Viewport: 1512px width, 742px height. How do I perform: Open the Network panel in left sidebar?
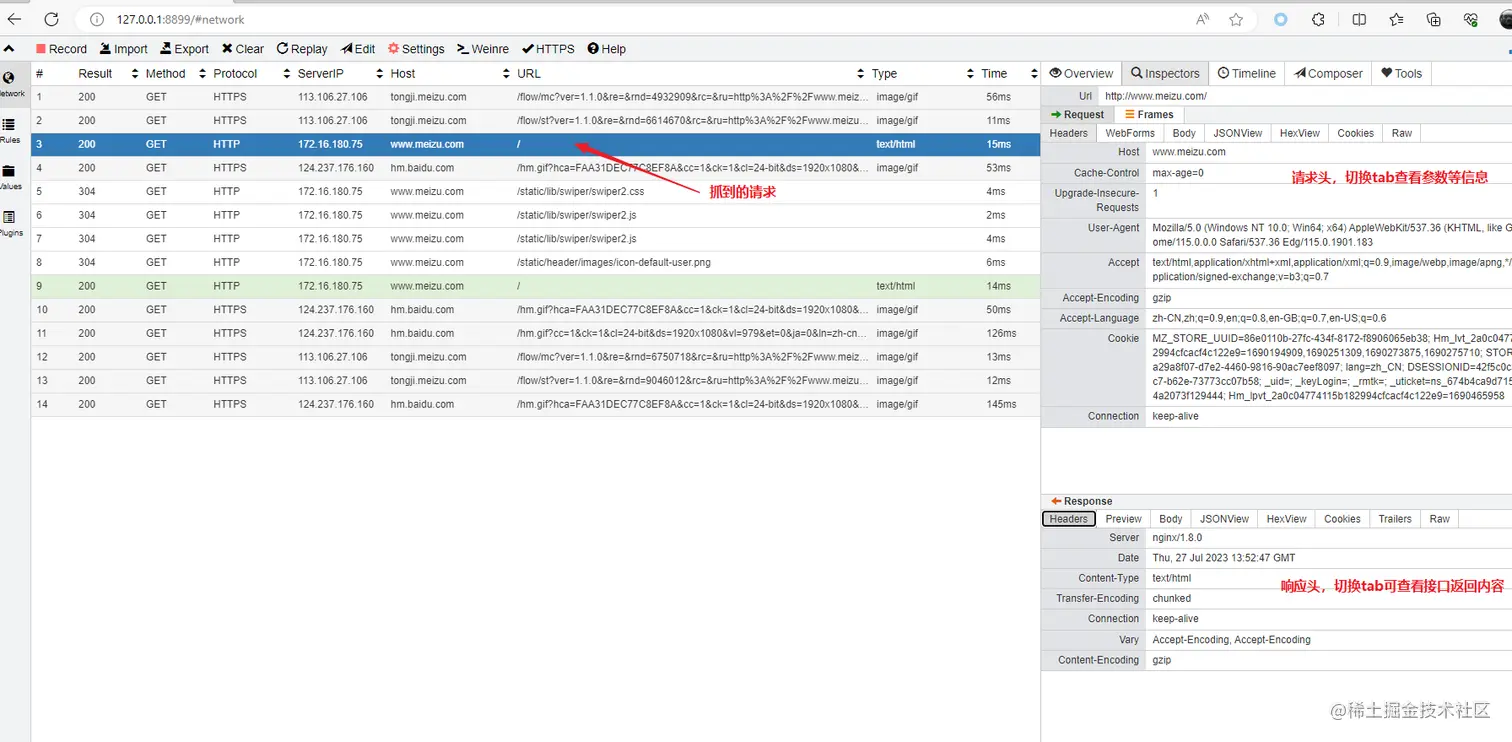(x=10, y=84)
